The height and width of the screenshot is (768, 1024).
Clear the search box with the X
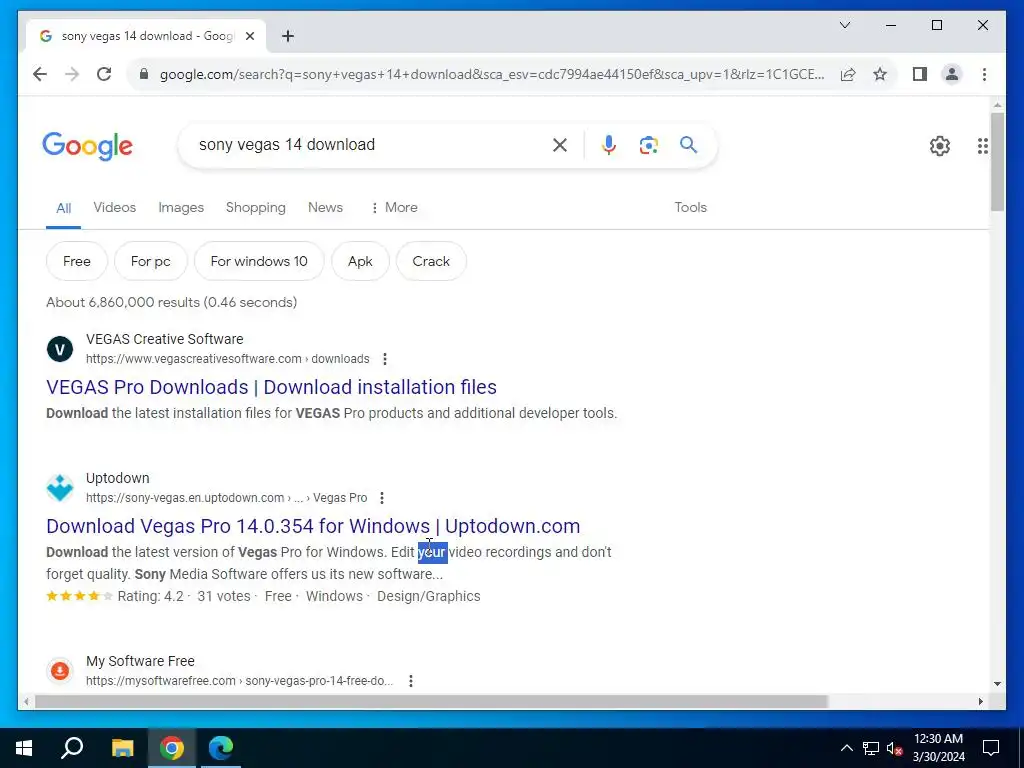tap(560, 145)
